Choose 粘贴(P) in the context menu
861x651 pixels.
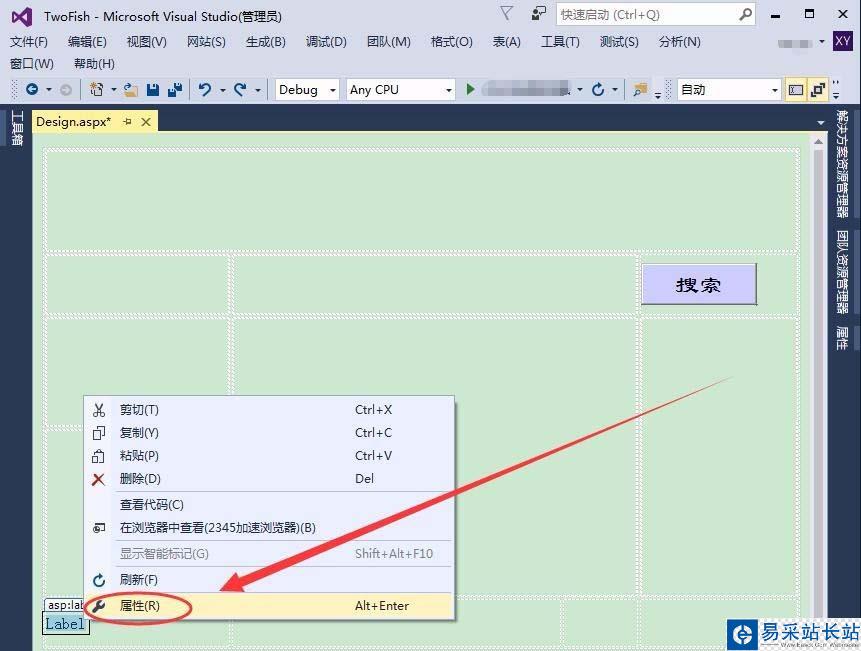coord(269,456)
